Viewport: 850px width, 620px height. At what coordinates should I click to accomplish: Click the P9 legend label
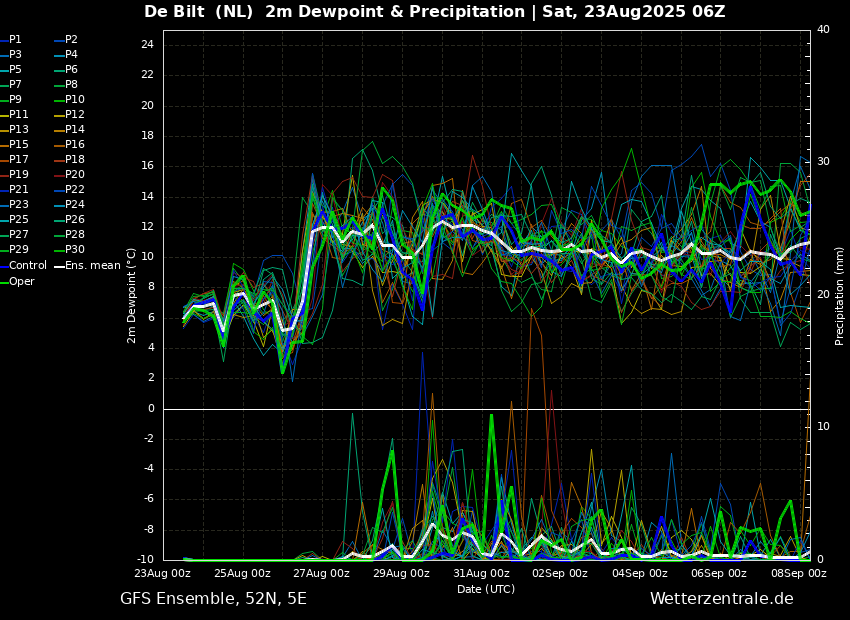11,99
